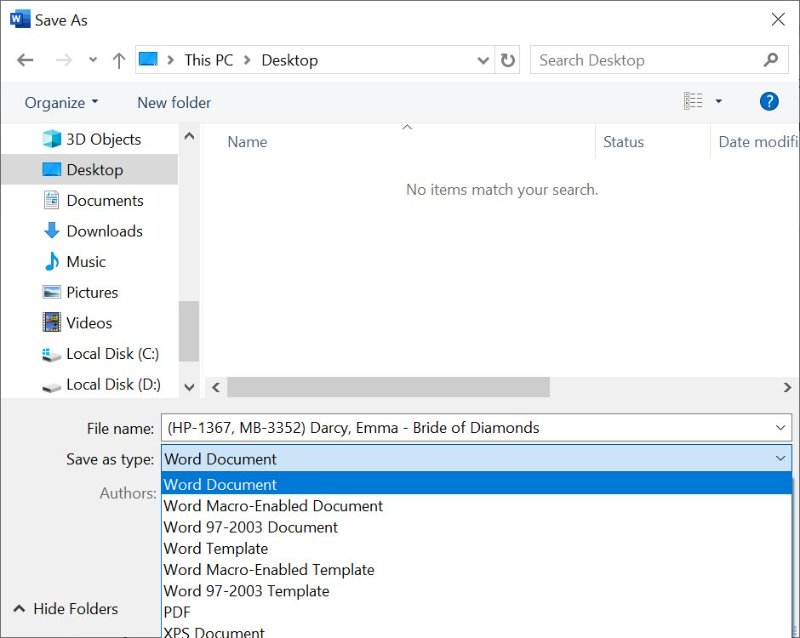
Task: Refresh the Desktop folder listing
Action: pos(508,60)
